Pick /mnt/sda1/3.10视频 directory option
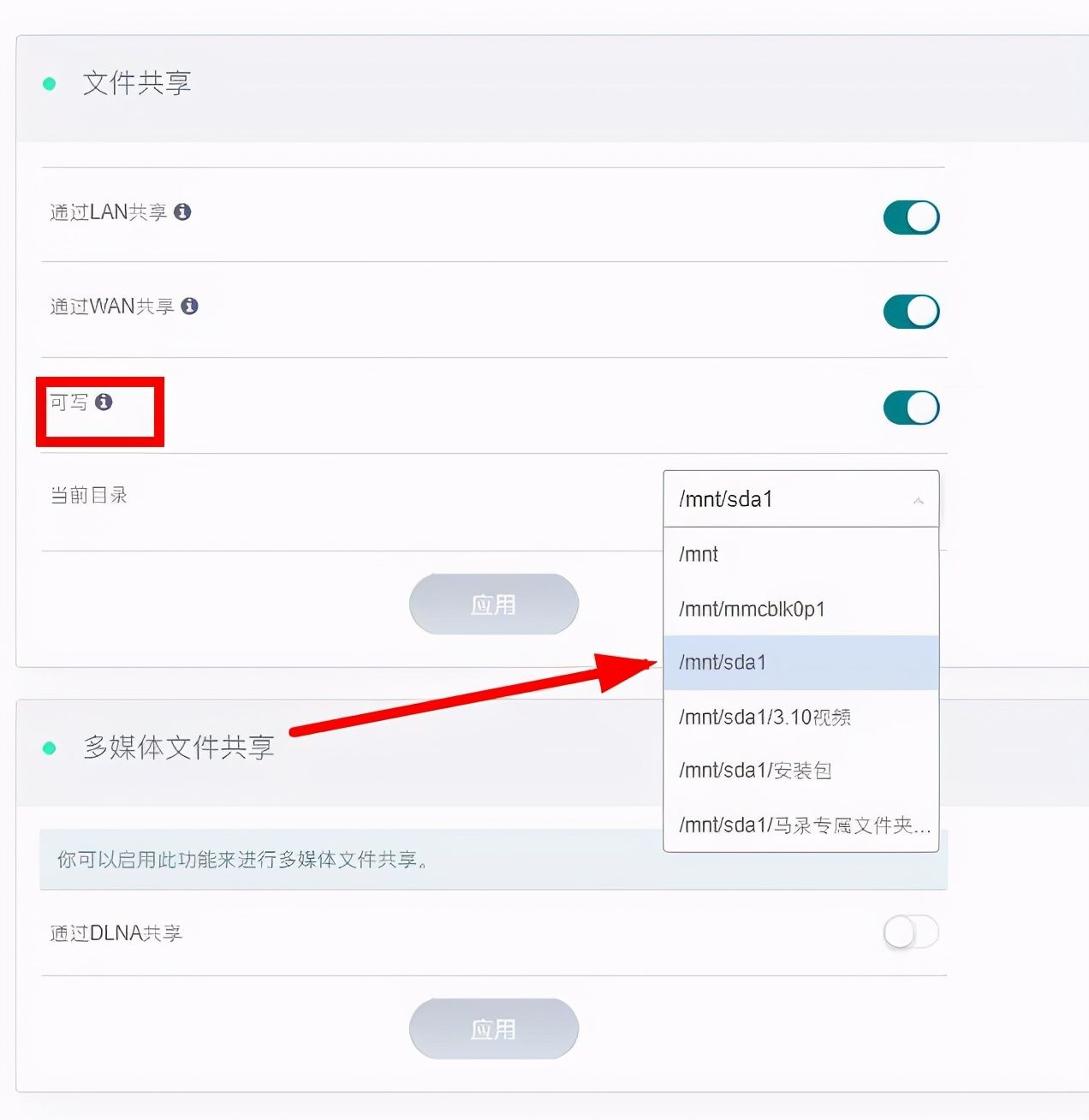Viewport: 1089px width, 1120px height. click(801, 717)
